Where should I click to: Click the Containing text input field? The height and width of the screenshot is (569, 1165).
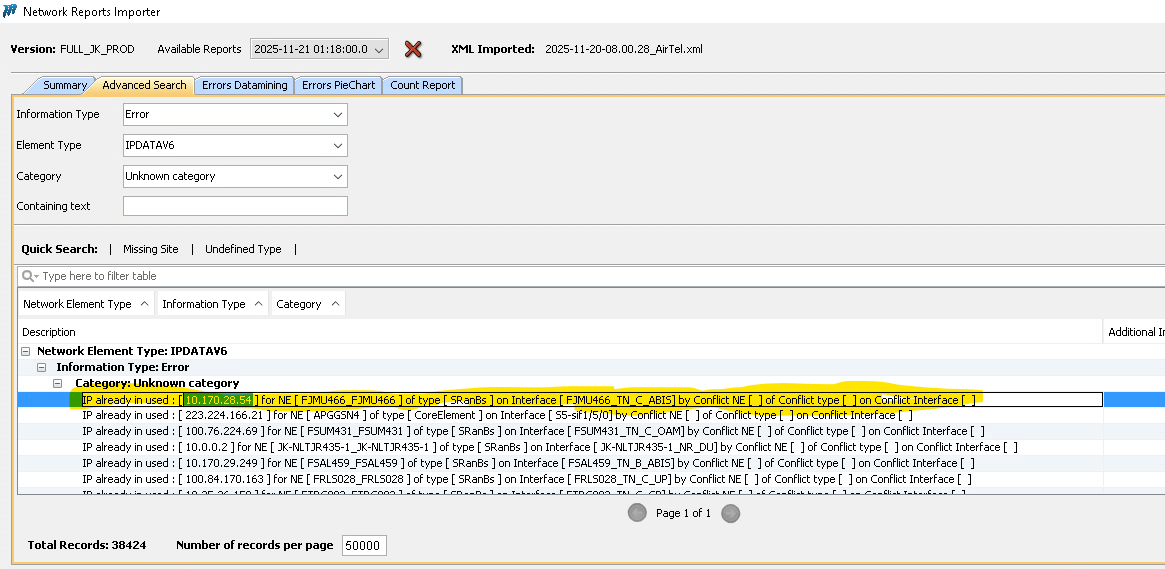pos(235,206)
